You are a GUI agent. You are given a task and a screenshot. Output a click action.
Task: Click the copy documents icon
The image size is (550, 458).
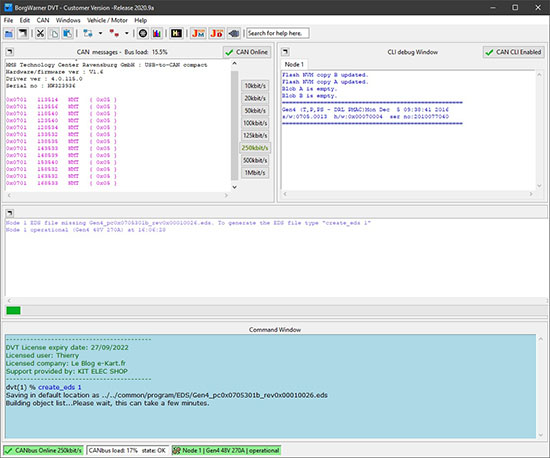pos(54,33)
